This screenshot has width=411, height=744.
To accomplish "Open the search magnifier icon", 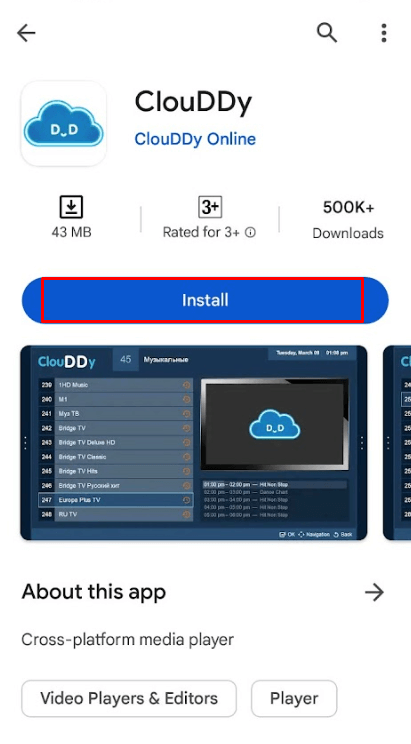I will [327, 33].
